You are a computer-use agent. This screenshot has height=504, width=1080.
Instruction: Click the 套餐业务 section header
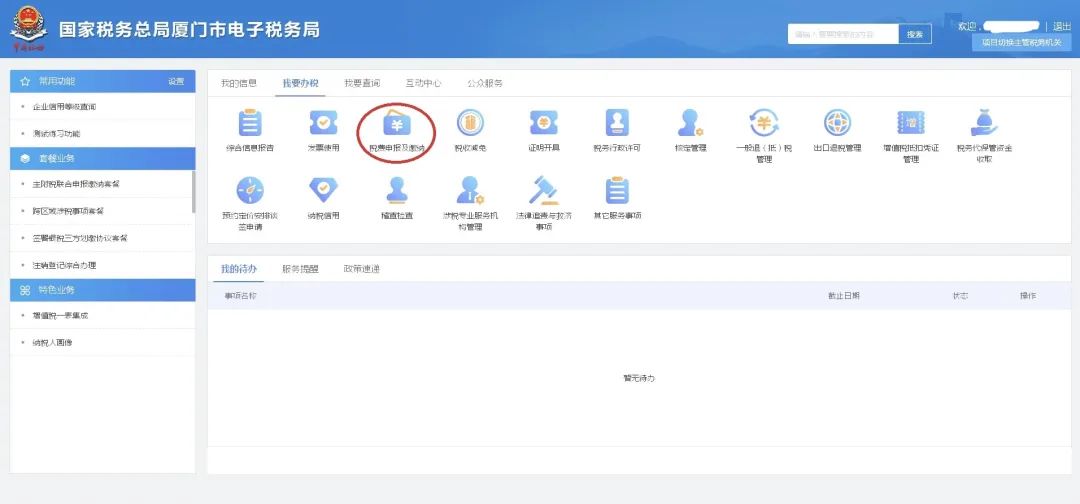[x=103, y=158]
